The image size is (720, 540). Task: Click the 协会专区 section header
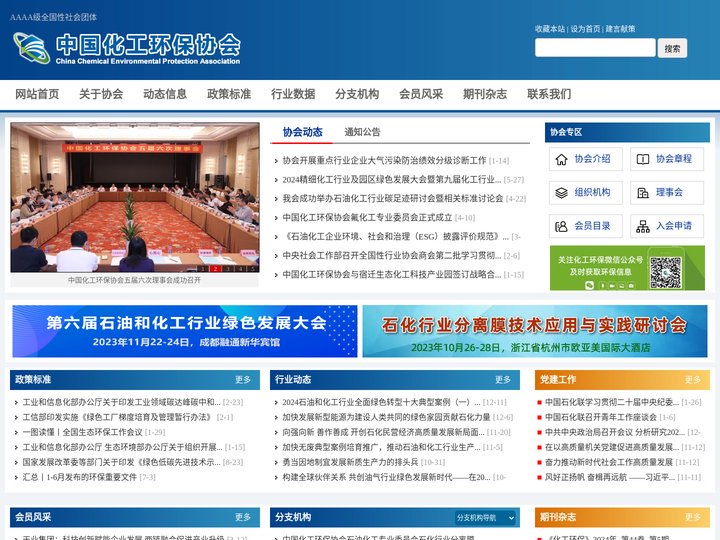pos(627,132)
